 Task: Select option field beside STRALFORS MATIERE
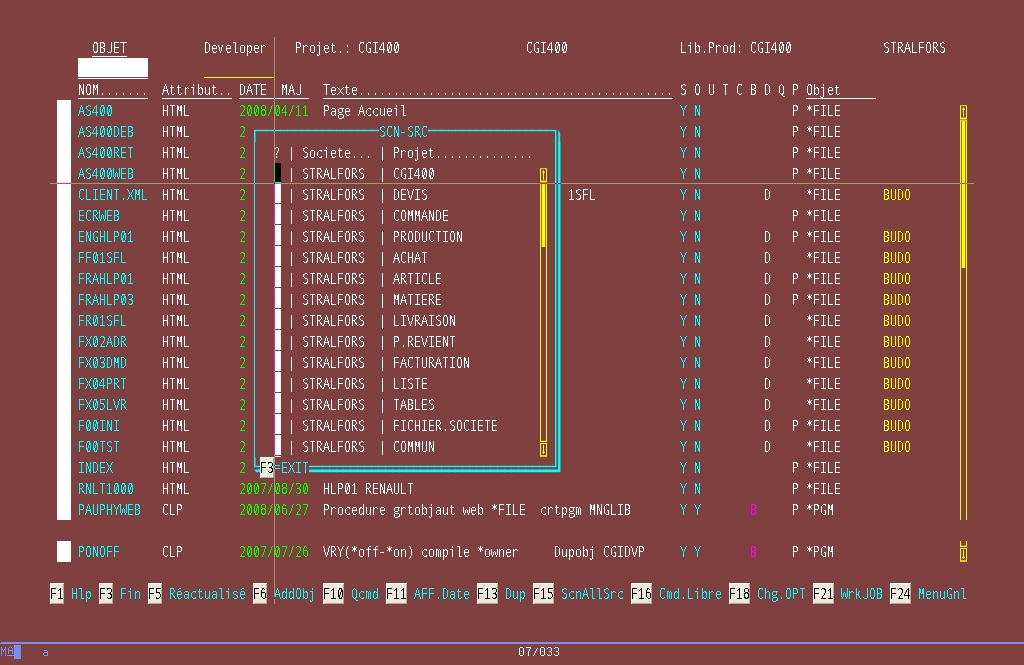pos(278,300)
